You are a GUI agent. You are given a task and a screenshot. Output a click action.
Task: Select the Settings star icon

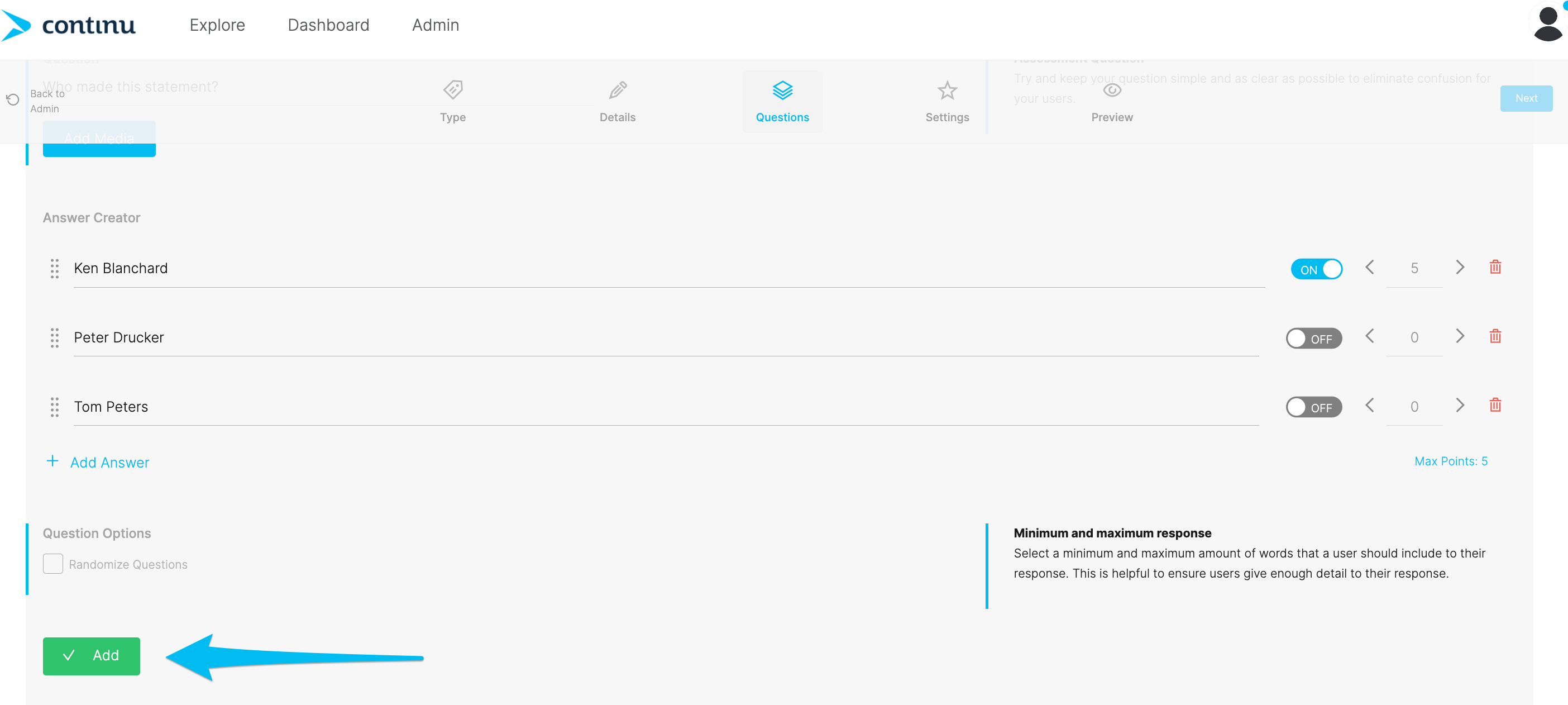point(947,90)
